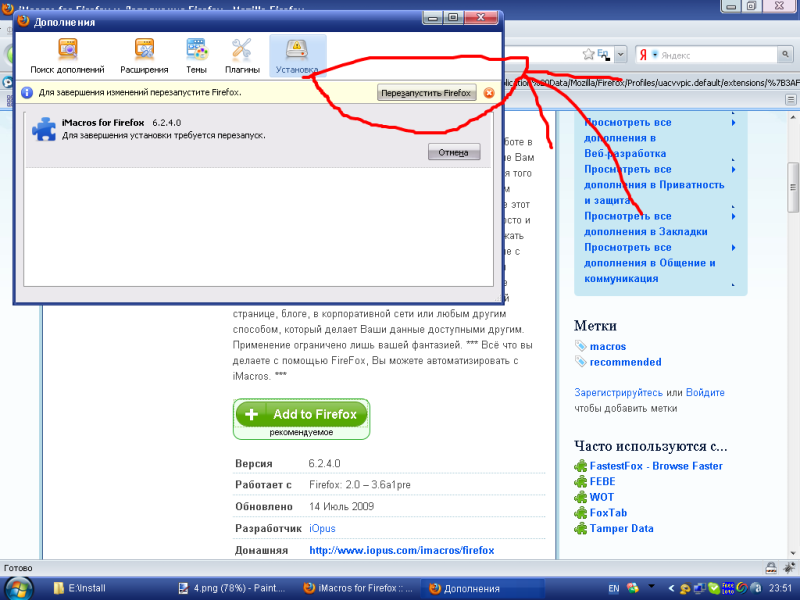
Task: Click the last icon at the status bar's right end
Action: coord(789,567)
